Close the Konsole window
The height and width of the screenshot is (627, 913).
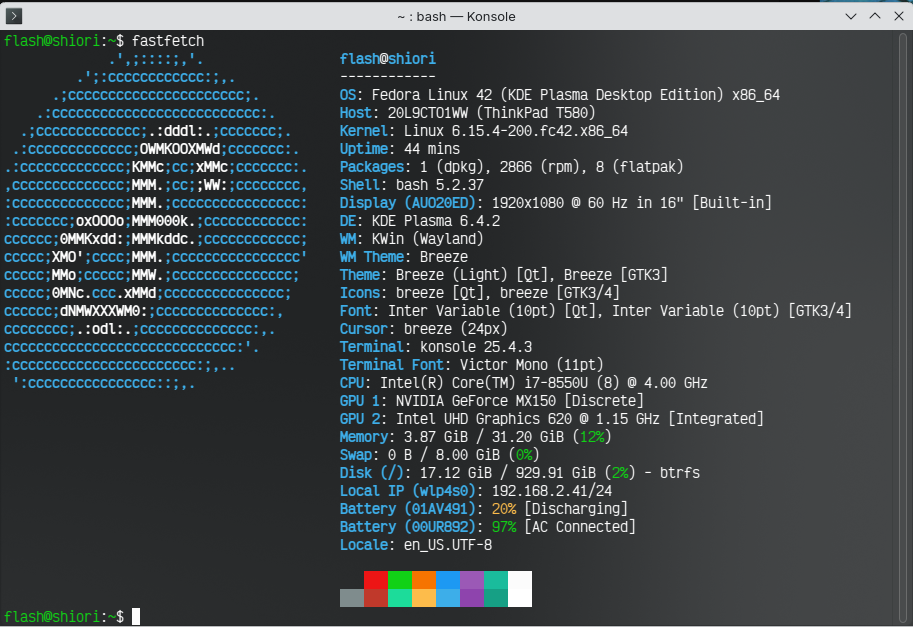click(x=898, y=16)
